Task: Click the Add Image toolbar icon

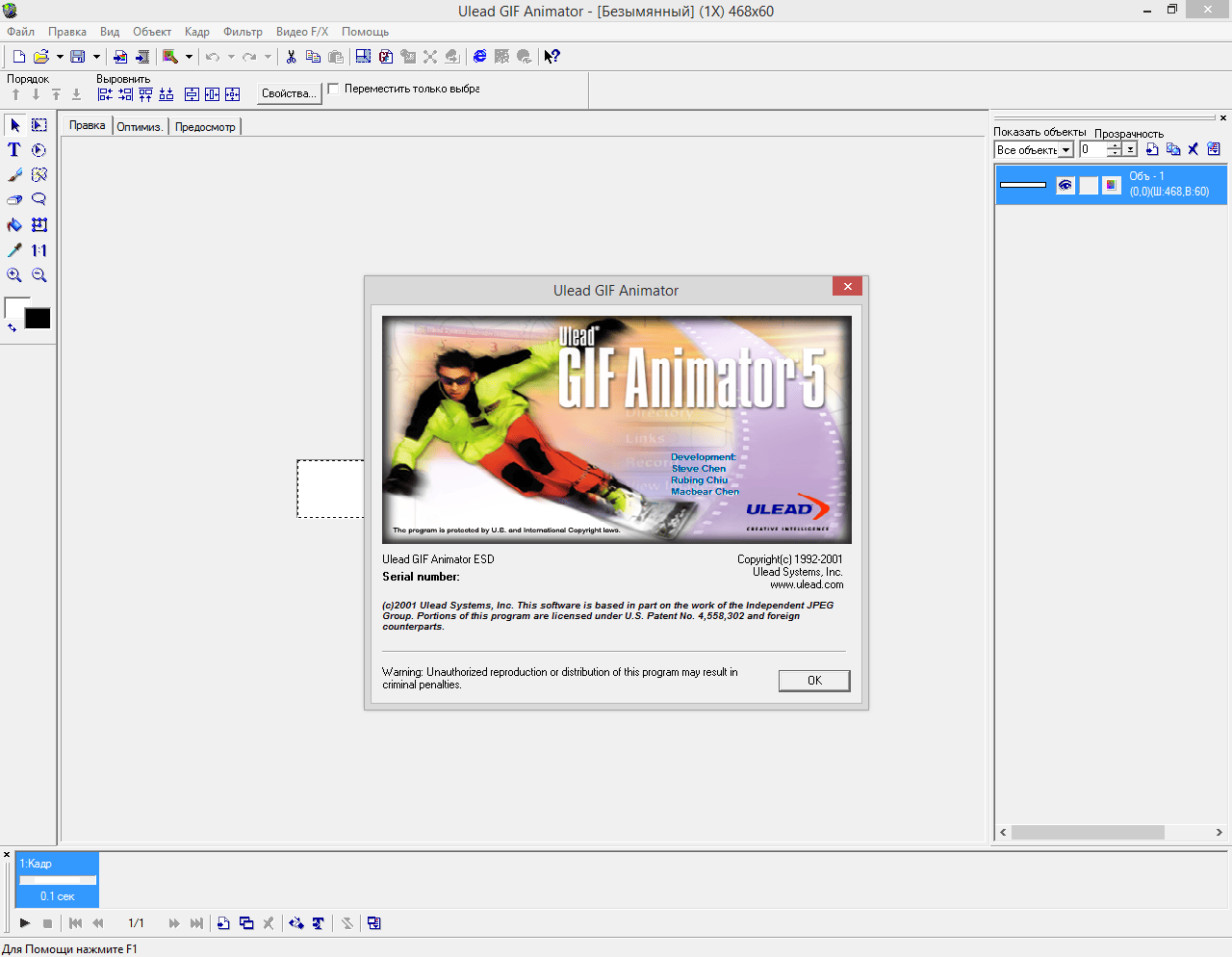Action: click(x=120, y=57)
